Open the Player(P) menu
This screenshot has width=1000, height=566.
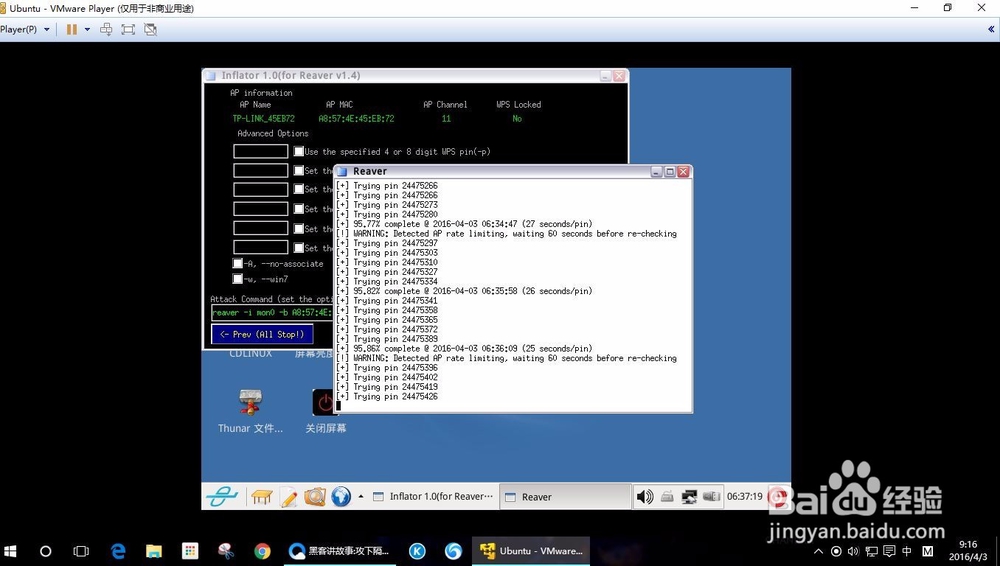pyautogui.click(x=18, y=29)
